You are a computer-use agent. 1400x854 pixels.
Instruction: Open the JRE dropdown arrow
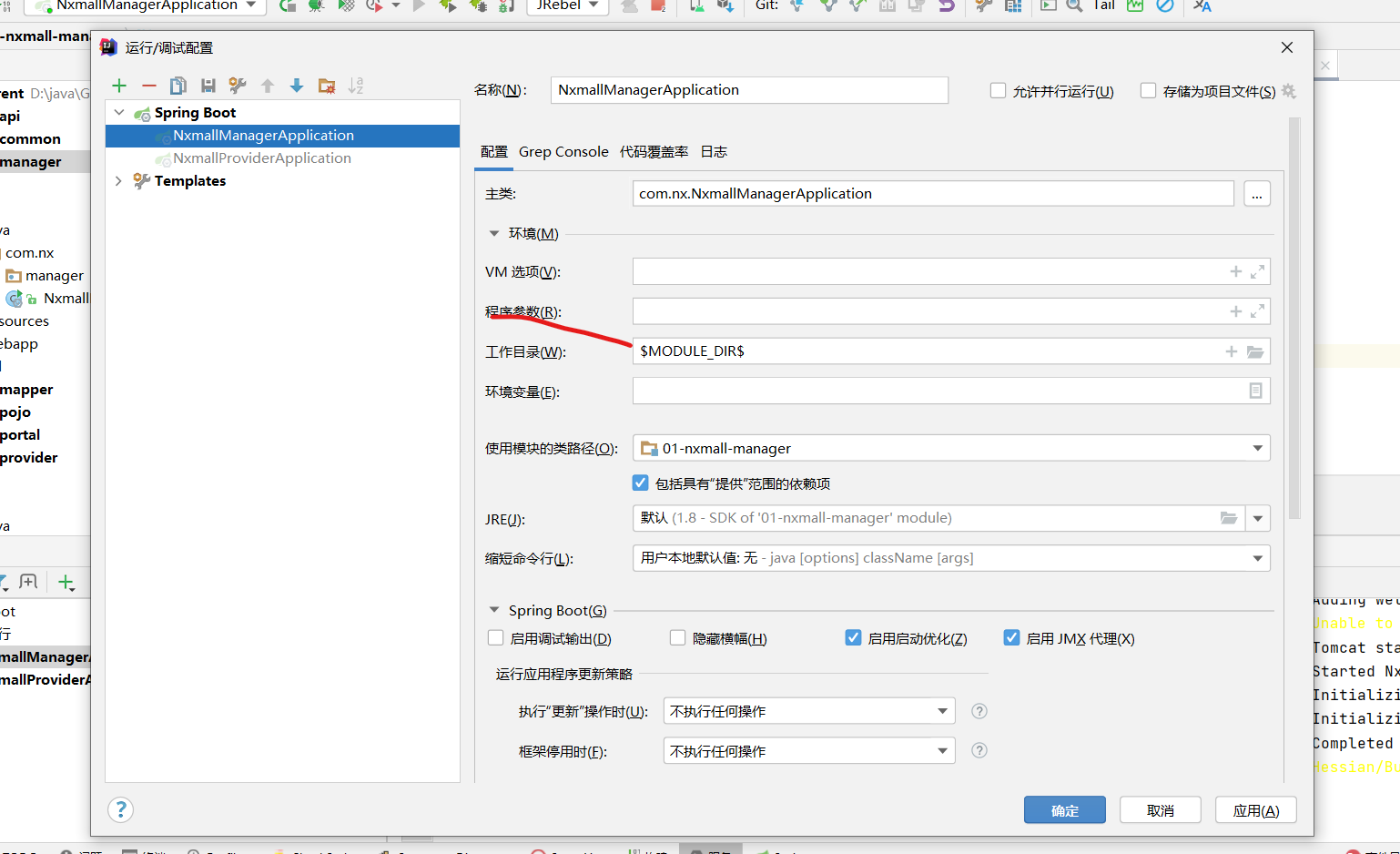pyautogui.click(x=1258, y=518)
